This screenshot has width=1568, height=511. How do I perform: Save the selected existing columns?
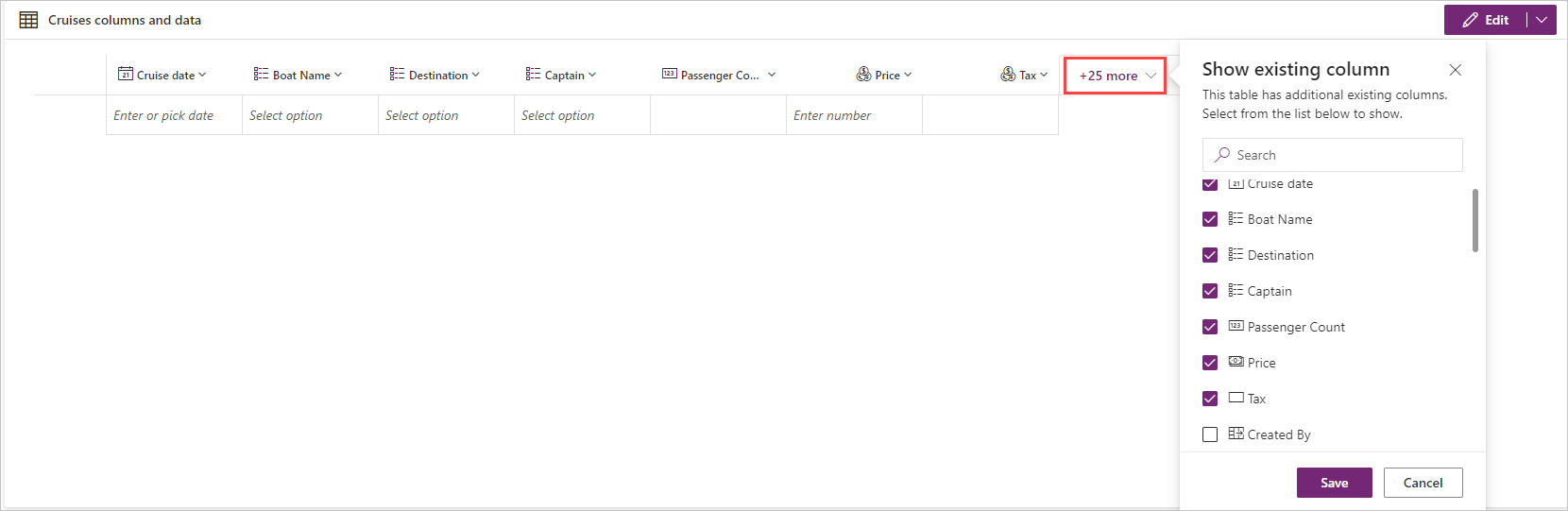[x=1334, y=483]
